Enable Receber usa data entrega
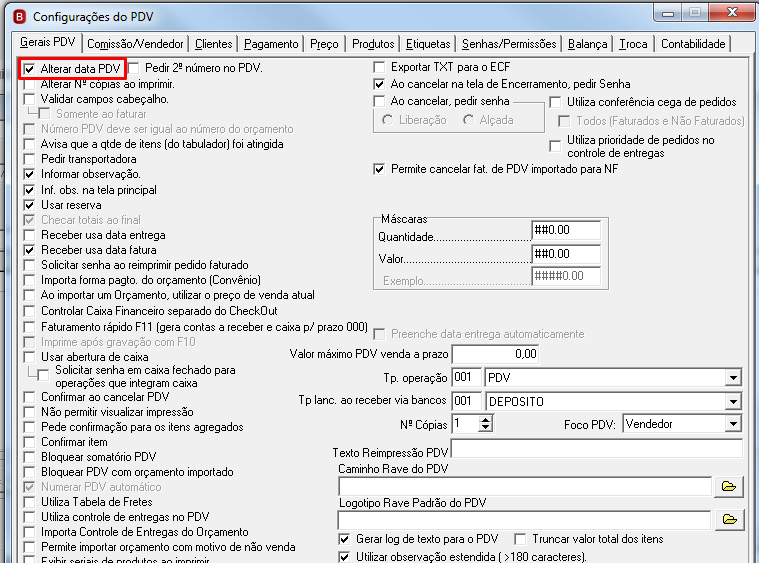This screenshot has width=759, height=563. [30, 235]
